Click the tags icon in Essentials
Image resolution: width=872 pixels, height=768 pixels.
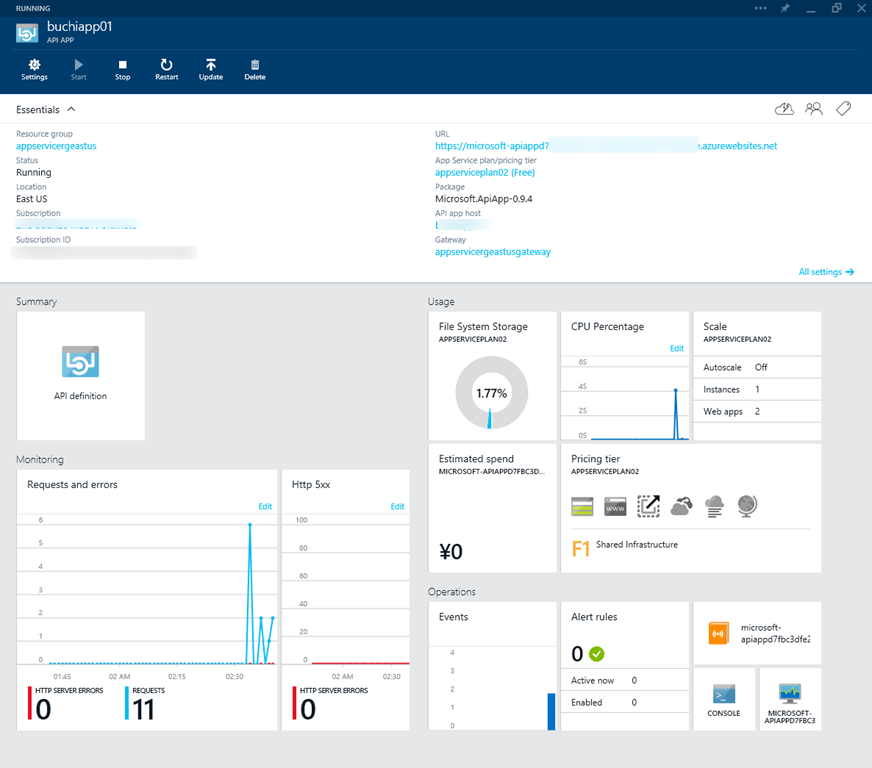(843, 109)
